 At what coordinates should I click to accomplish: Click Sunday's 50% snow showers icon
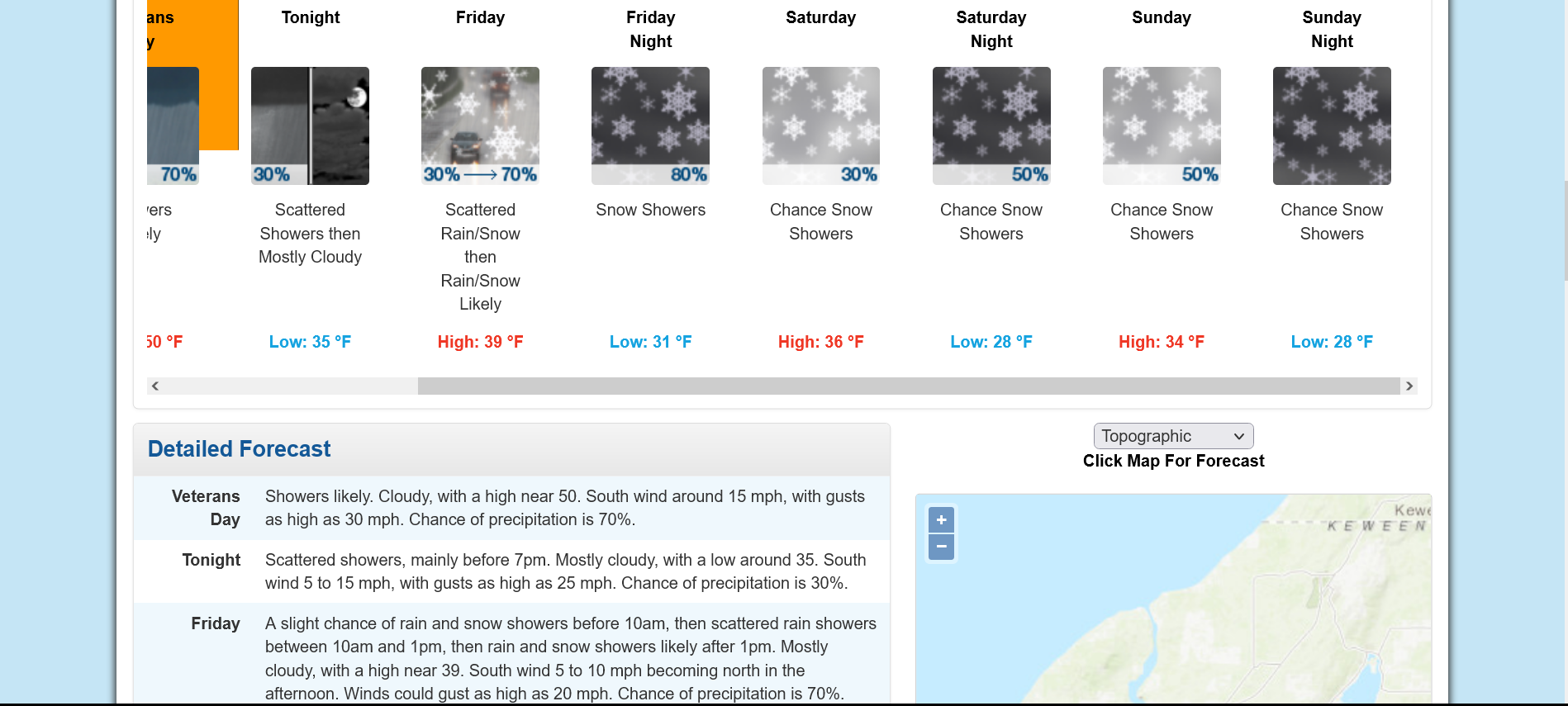click(1162, 126)
